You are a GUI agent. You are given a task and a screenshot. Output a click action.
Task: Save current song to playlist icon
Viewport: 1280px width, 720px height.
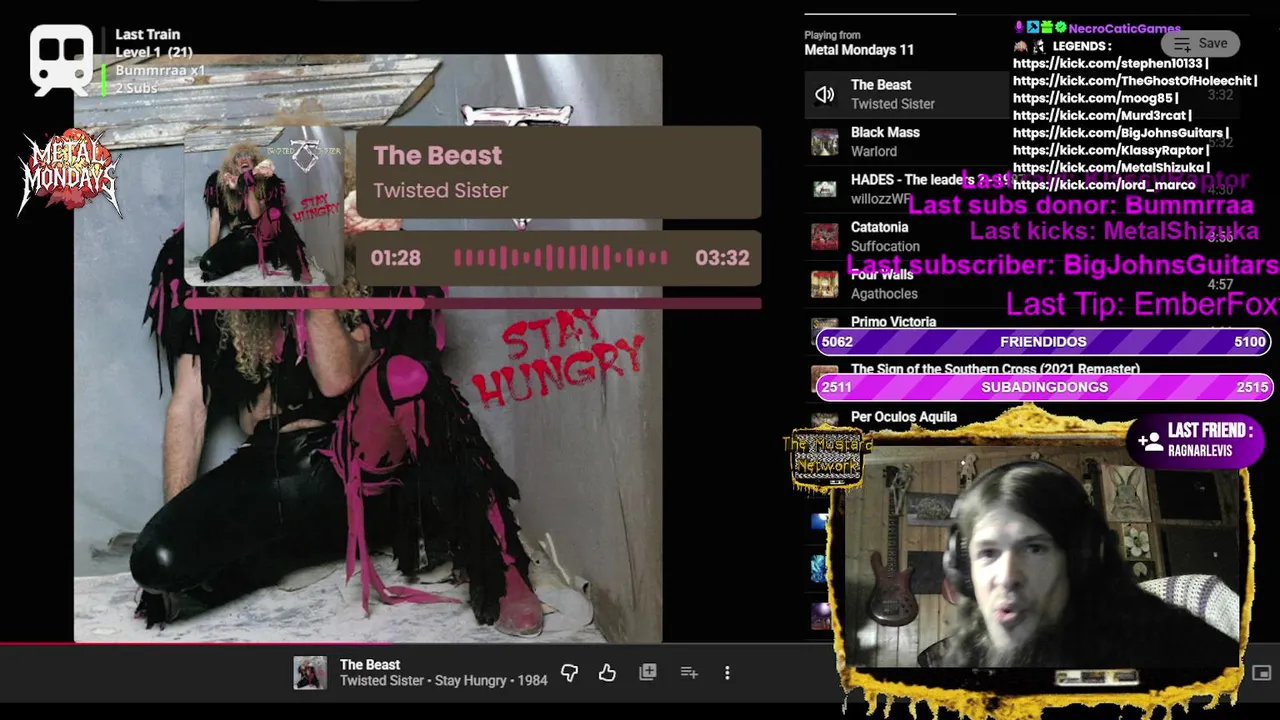click(648, 673)
